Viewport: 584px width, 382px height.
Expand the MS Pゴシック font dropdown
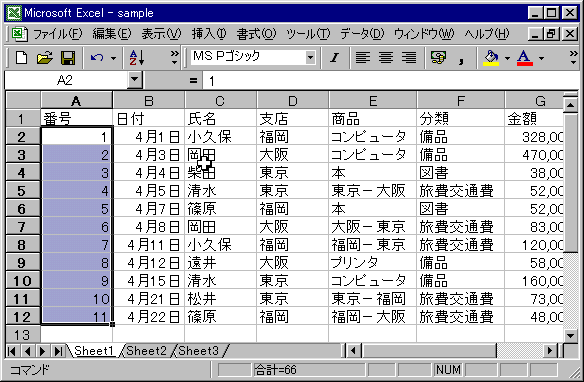(x=310, y=58)
